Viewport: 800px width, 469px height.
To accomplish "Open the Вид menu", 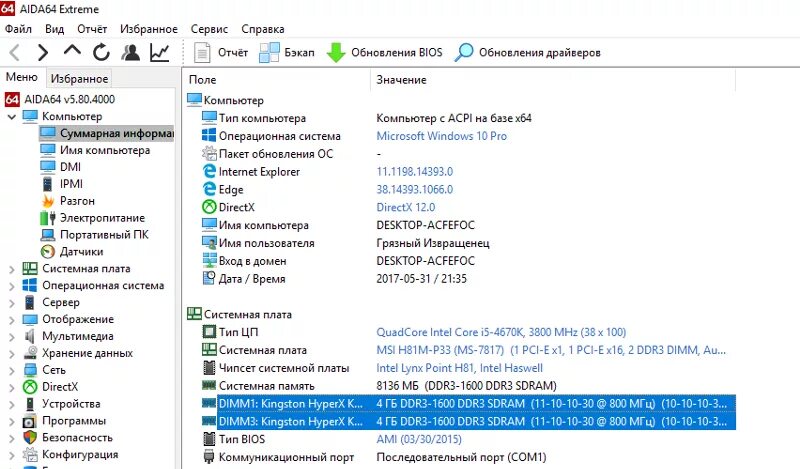I will point(55,29).
